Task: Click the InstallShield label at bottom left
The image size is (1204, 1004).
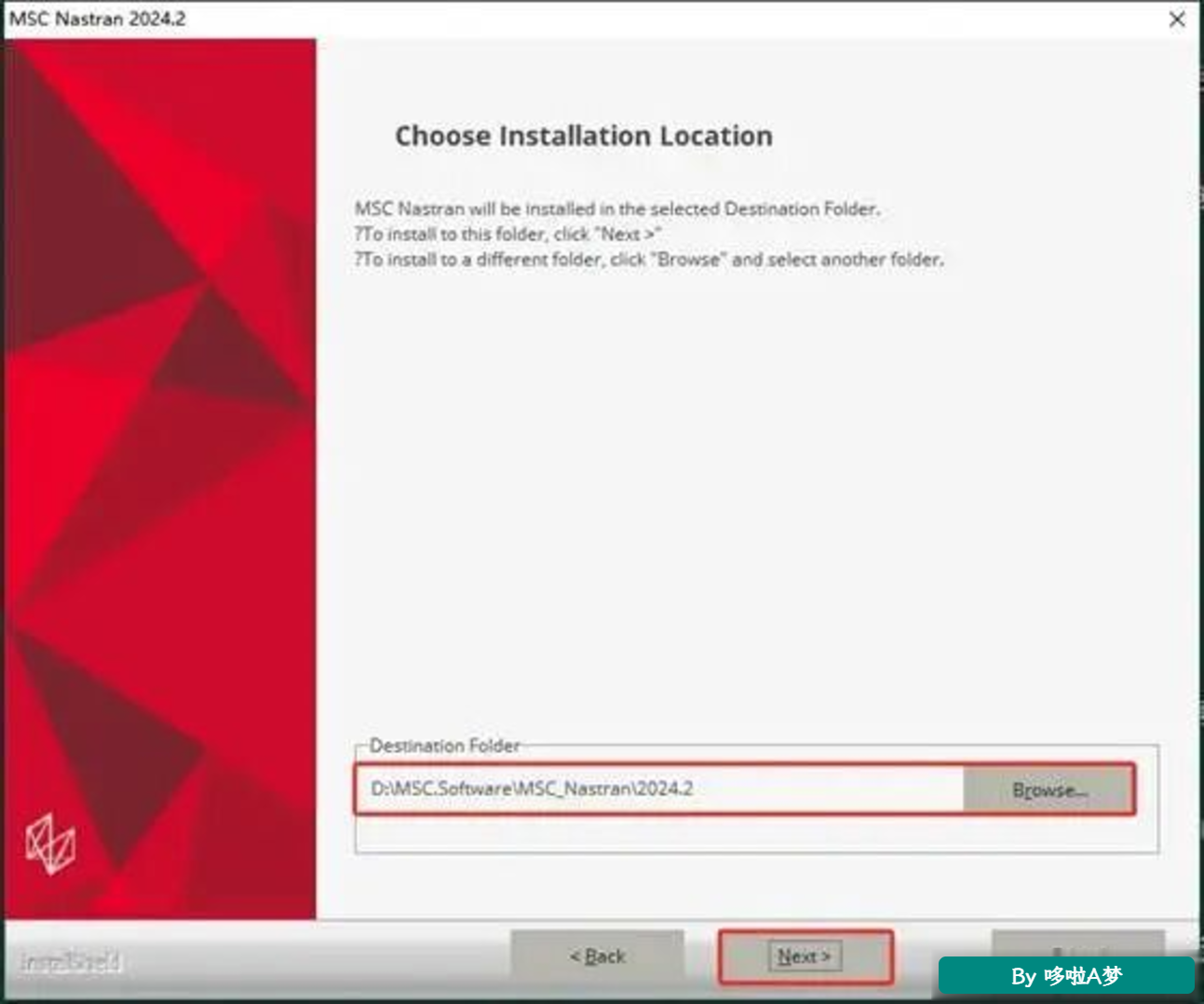Action: [x=71, y=961]
